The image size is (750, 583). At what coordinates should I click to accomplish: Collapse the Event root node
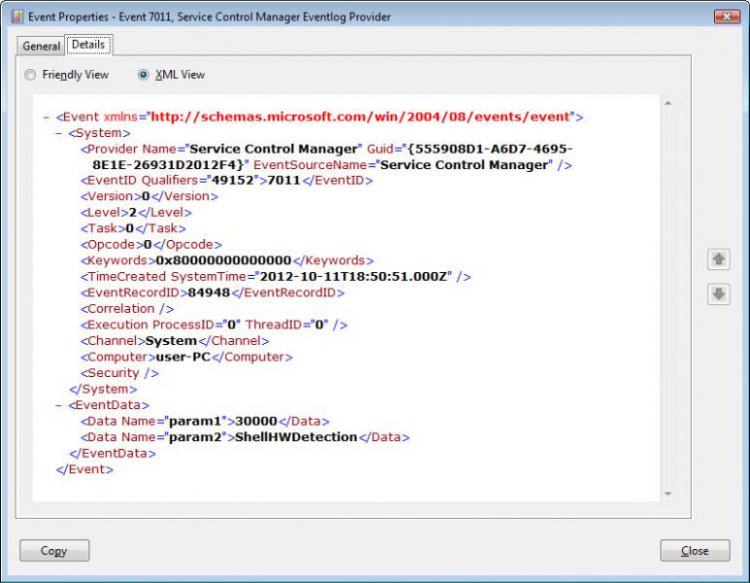pyautogui.click(x=46, y=117)
